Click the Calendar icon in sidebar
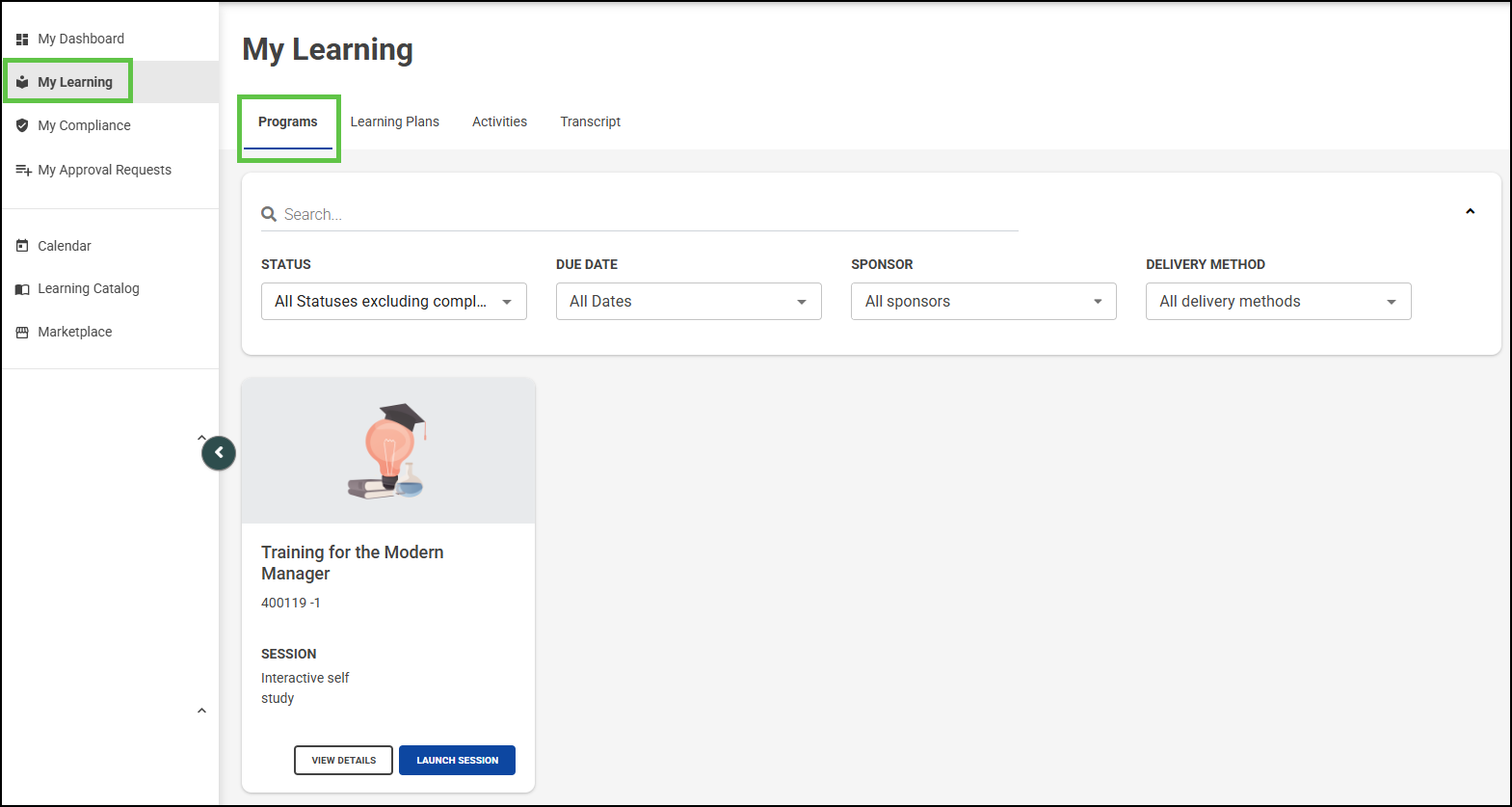 [x=22, y=246]
